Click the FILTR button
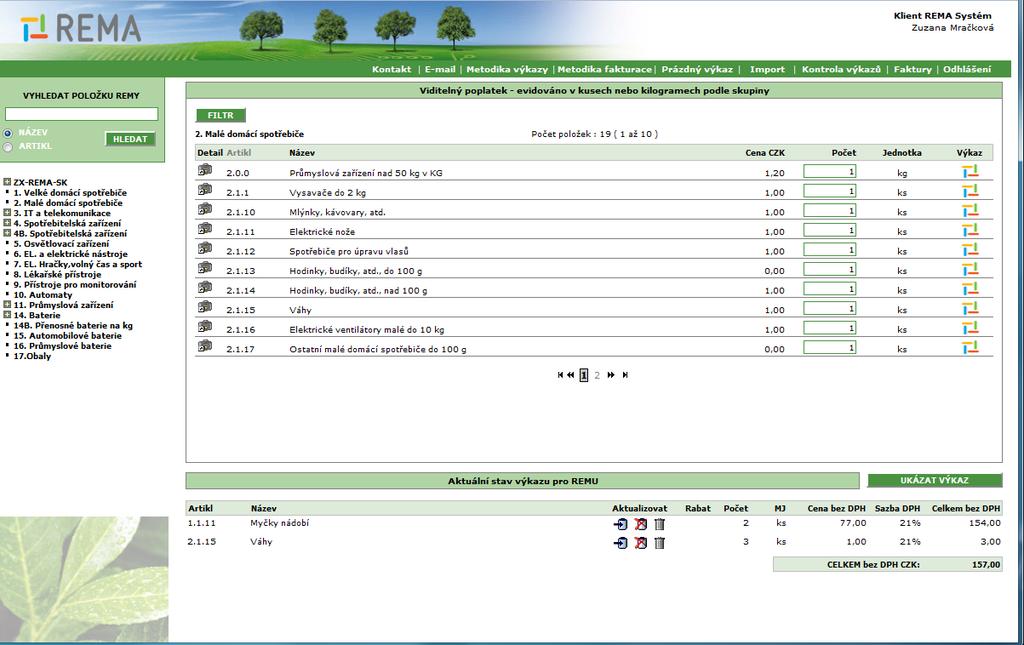 [x=221, y=116]
